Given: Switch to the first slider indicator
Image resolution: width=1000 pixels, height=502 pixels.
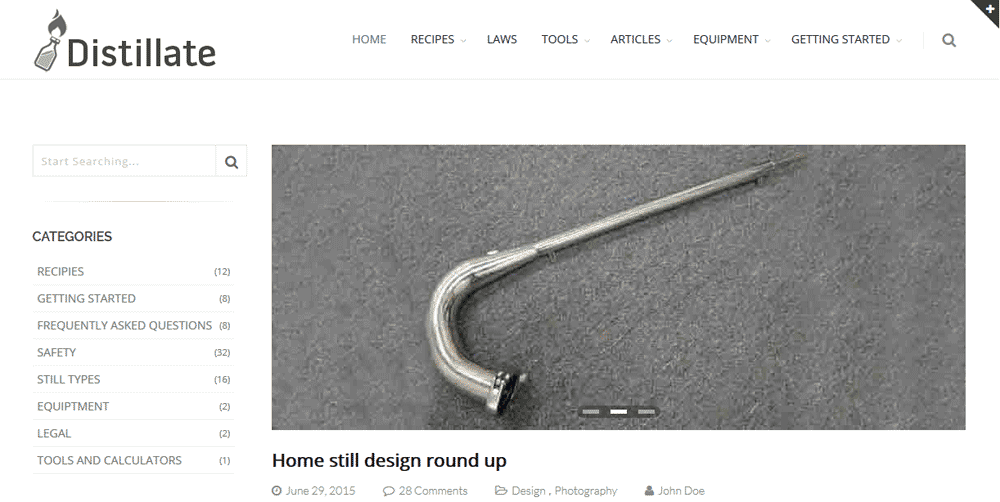Looking at the screenshot, I should pos(591,412).
